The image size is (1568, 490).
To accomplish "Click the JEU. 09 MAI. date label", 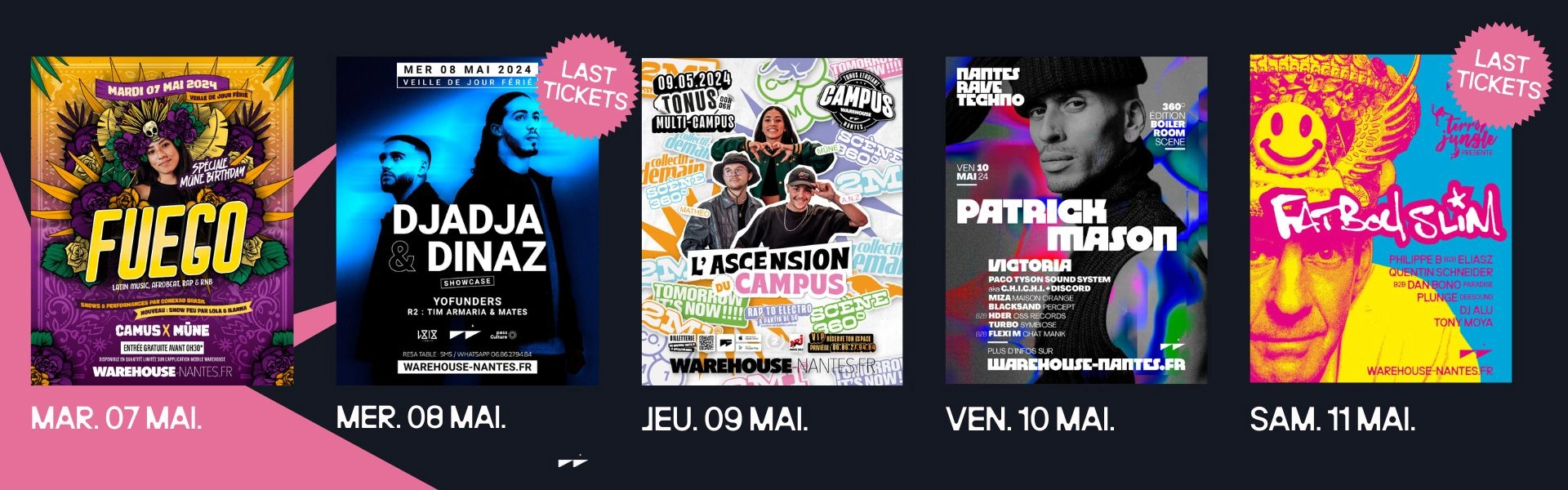I will pos(725,420).
